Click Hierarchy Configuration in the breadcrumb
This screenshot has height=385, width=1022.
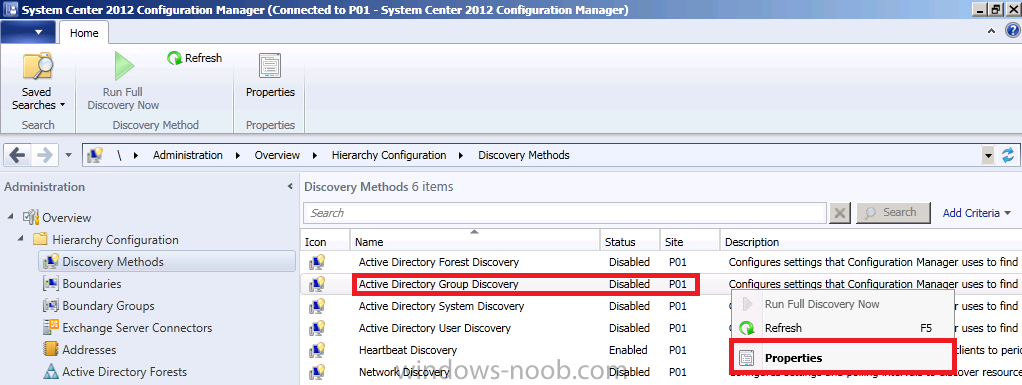[x=389, y=155]
